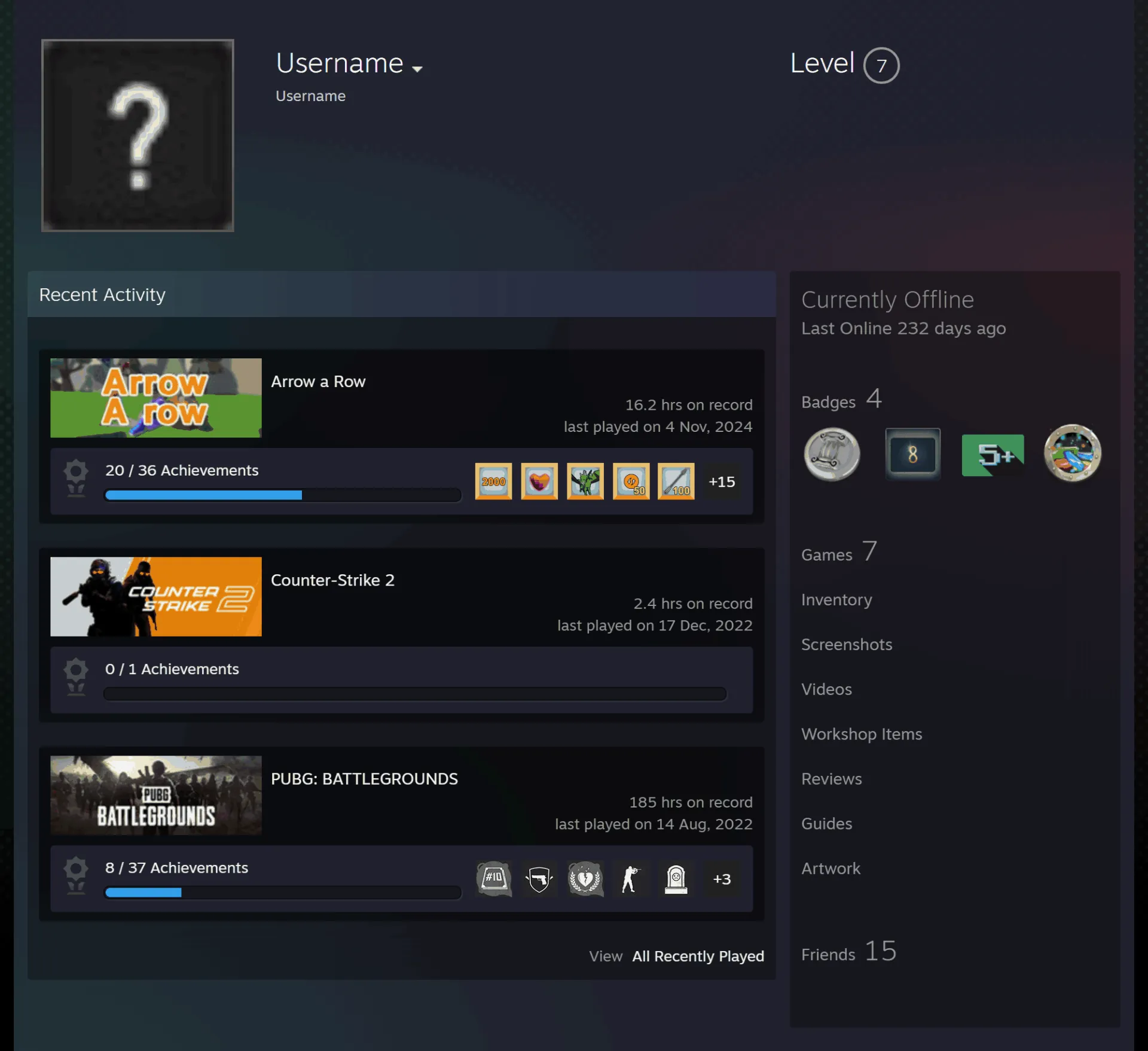Screen dimensions: 1148x1051
Task: View the #10 PUBG achievement icon
Action: click(x=493, y=879)
